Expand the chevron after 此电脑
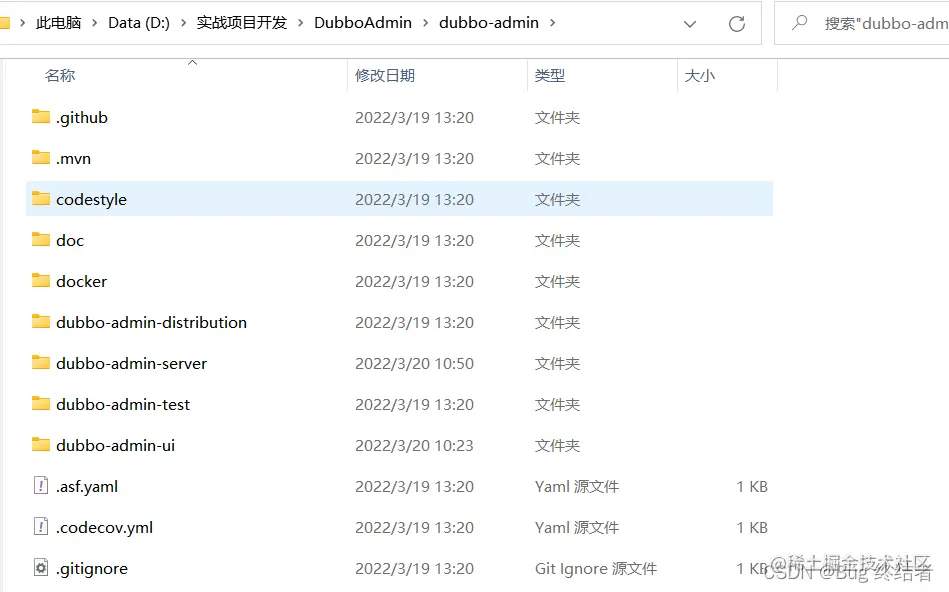 pyautogui.click(x=94, y=23)
